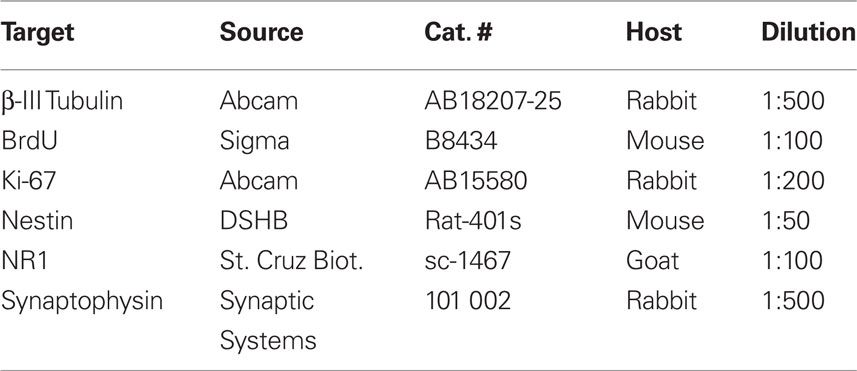
Task: Select the β-III Tubulin target cell
Action: [62, 102]
